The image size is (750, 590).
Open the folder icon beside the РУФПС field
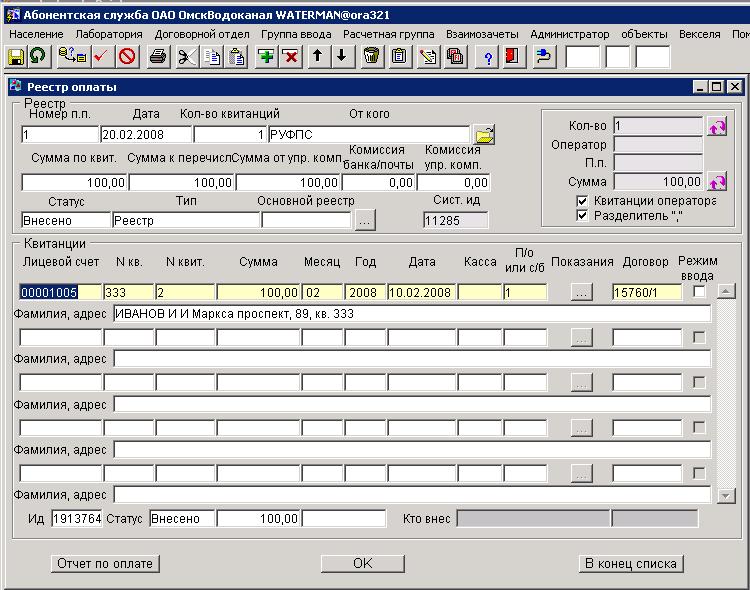(484, 134)
